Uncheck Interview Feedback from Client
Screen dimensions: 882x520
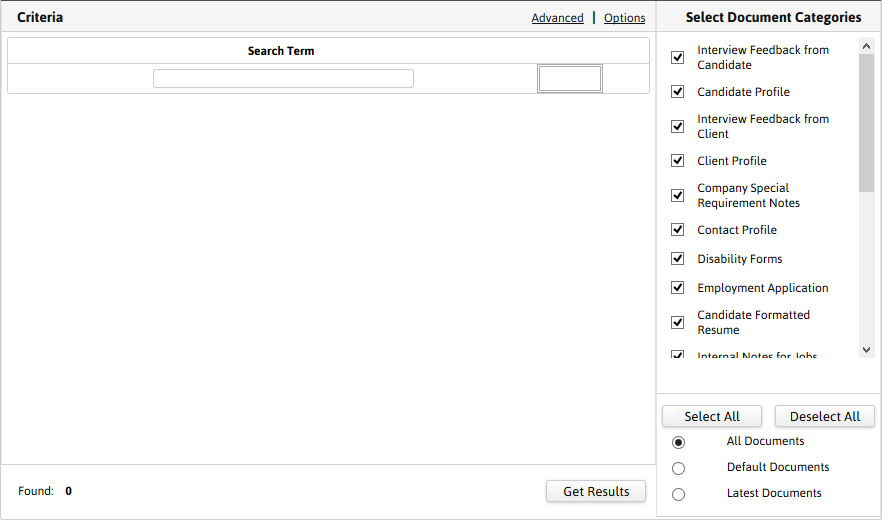click(678, 127)
